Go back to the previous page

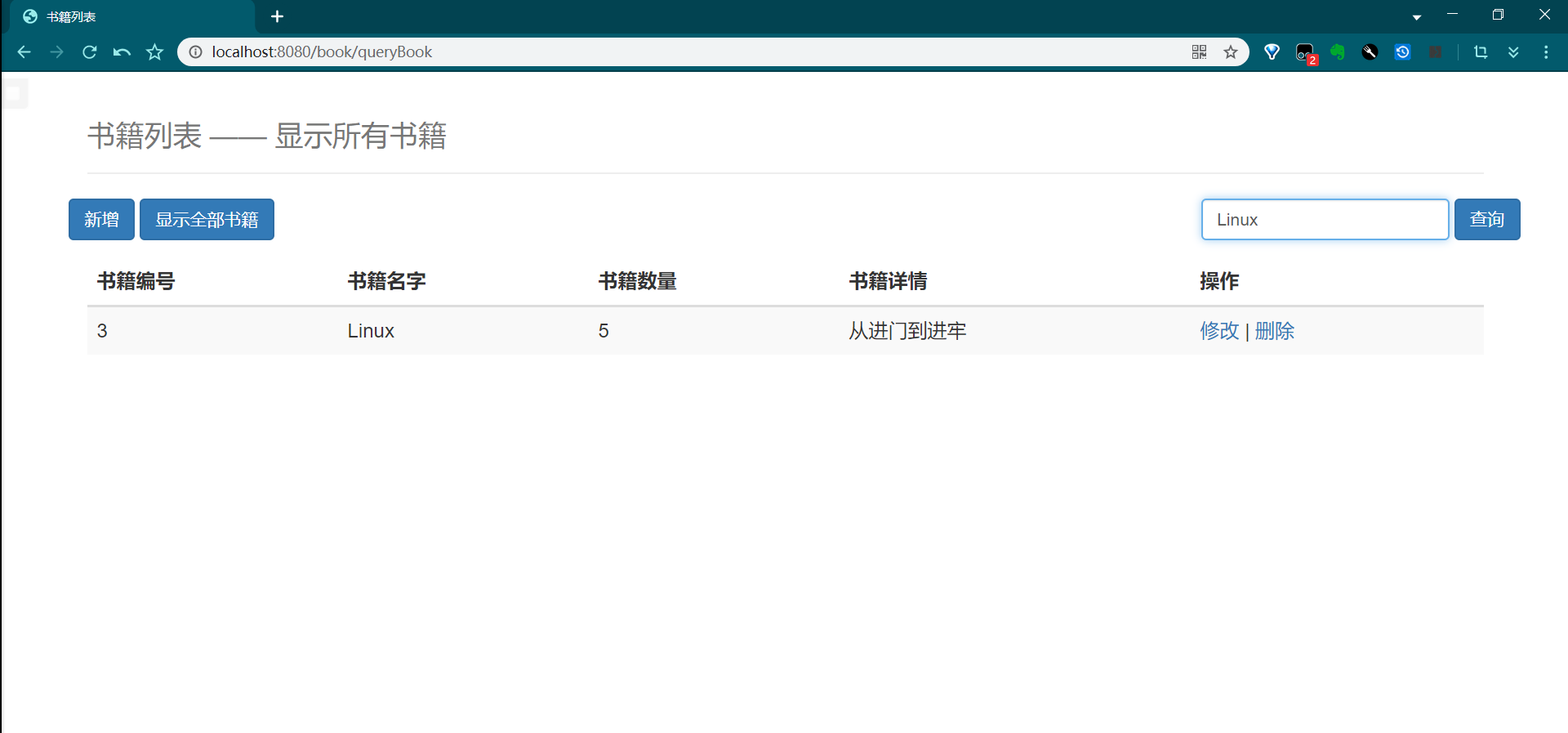click(24, 52)
